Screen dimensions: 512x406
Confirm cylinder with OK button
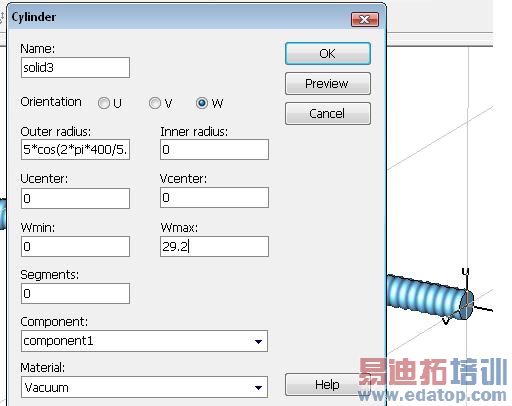click(x=328, y=54)
